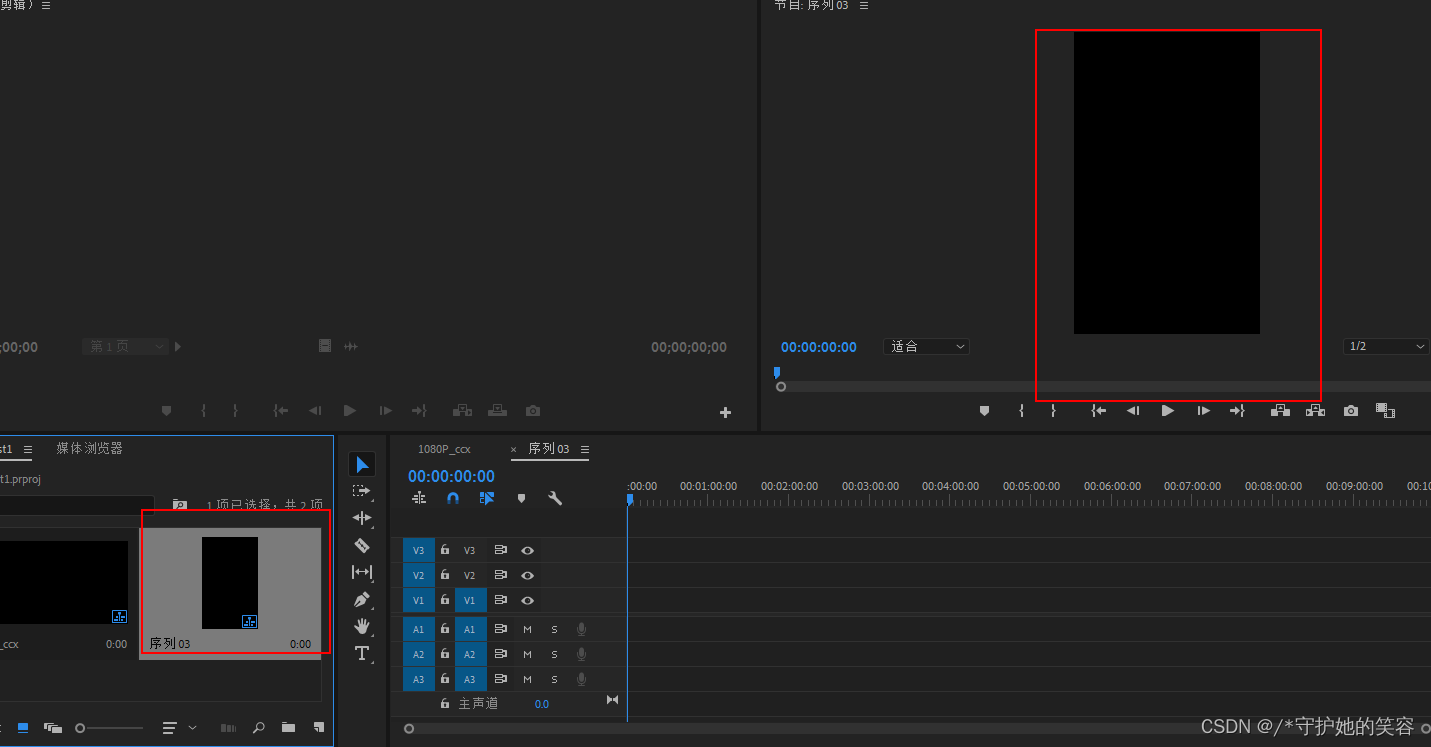Mark In point in Program monitor
Image resolution: width=1431 pixels, height=747 pixels.
[1021, 410]
